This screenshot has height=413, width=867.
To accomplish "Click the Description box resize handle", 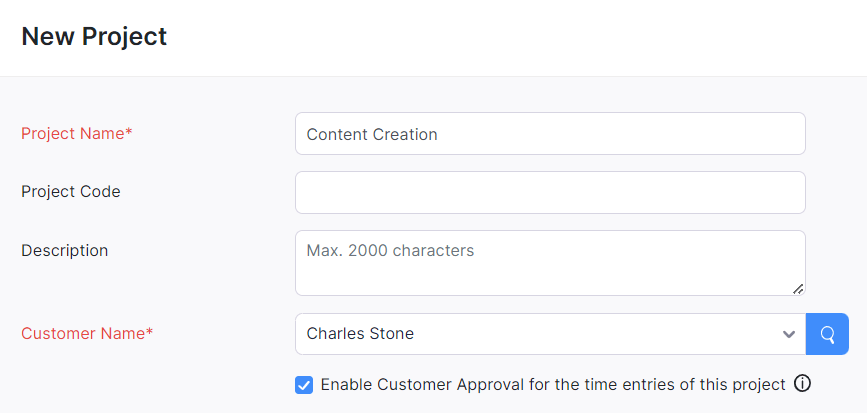I will point(798,288).
